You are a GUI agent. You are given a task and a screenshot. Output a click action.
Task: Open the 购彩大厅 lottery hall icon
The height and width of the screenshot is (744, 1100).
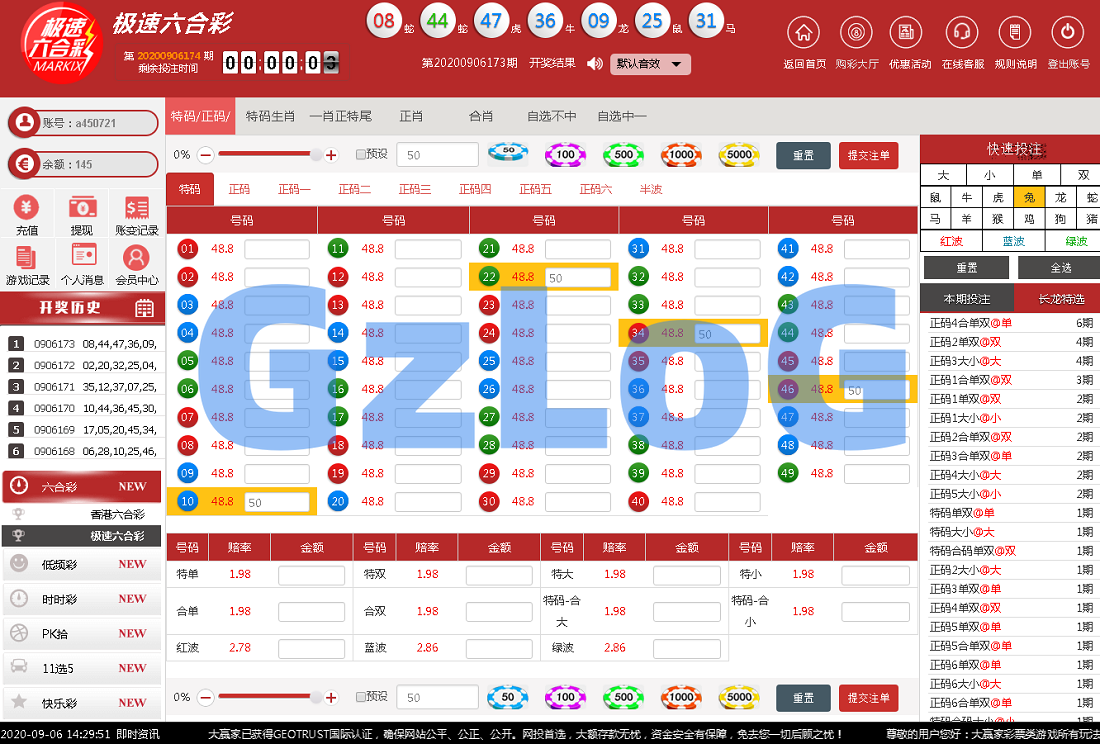pyautogui.click(x=856, y=33)
